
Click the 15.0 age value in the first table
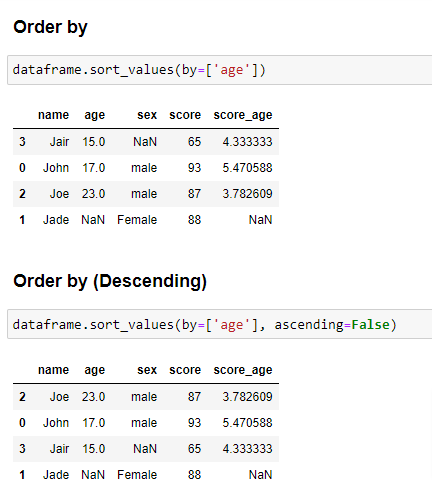click(x=94, y=142)
